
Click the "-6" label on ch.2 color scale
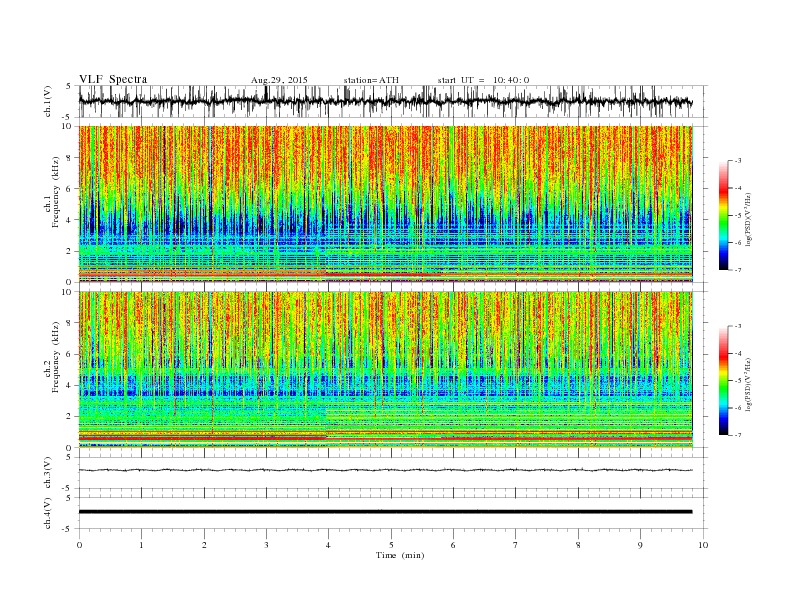click(737, 408)
